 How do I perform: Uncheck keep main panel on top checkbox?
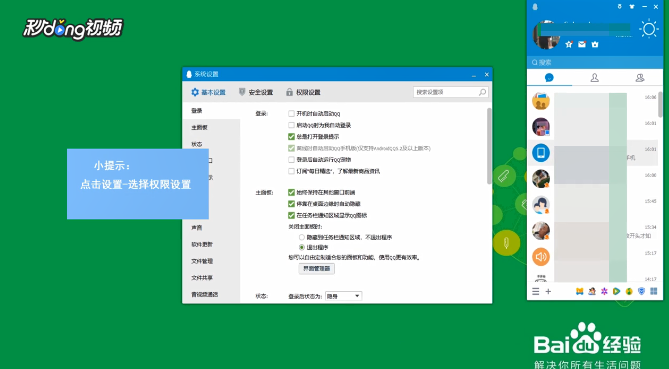click(x=291, y=192)
